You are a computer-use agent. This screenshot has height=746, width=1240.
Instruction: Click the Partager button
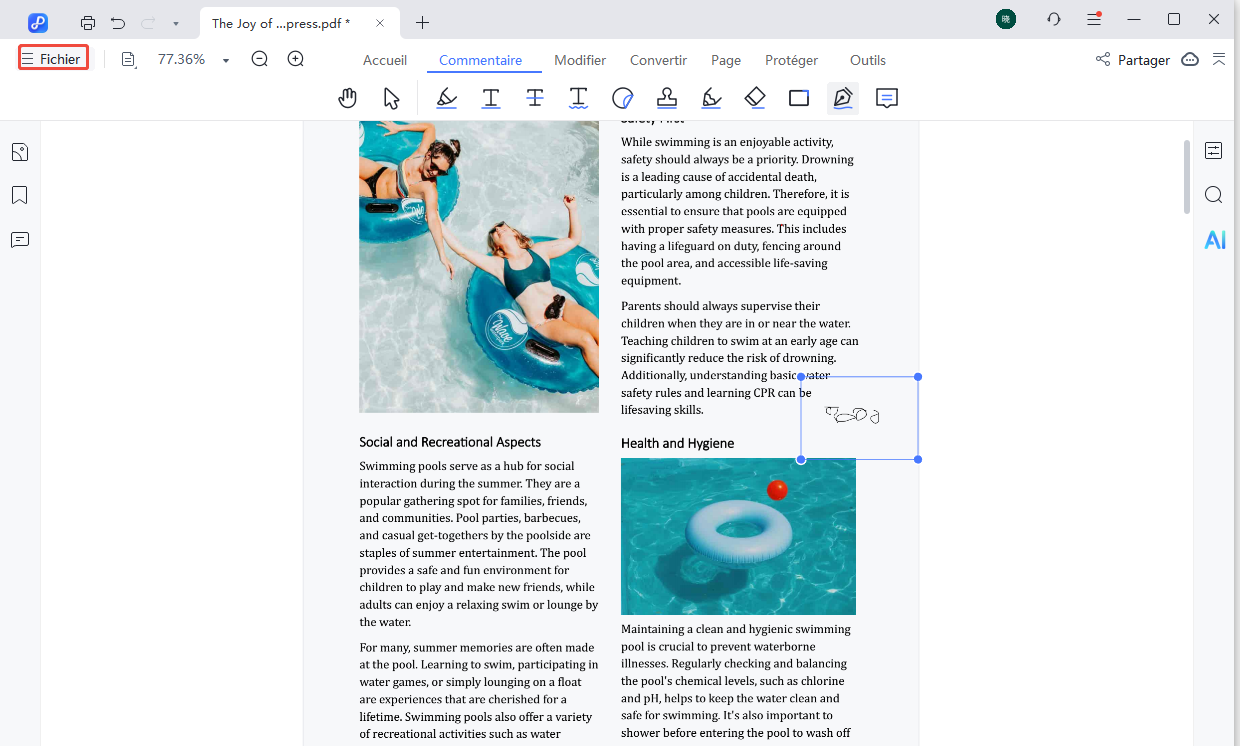[1143, 59]
